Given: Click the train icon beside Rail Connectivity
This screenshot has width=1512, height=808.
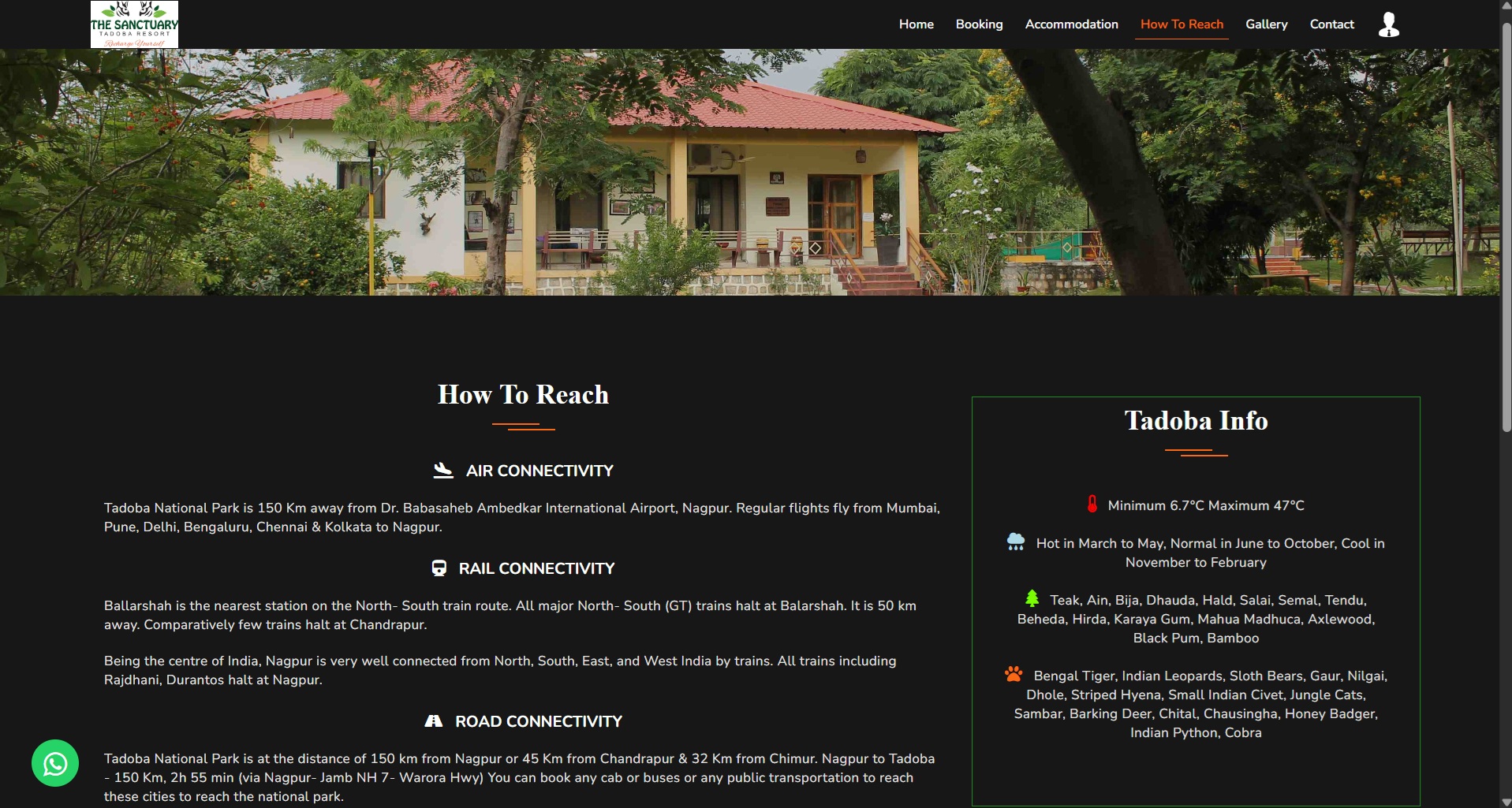Looking at the screenshot, I should (x=439, y=568).
